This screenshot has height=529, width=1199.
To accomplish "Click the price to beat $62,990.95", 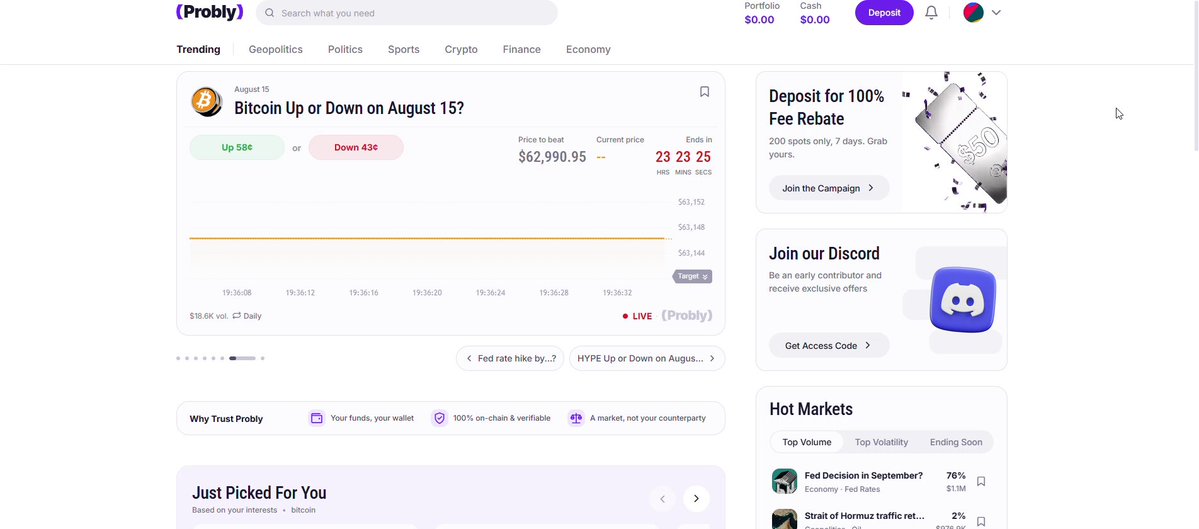I will 552,157.
